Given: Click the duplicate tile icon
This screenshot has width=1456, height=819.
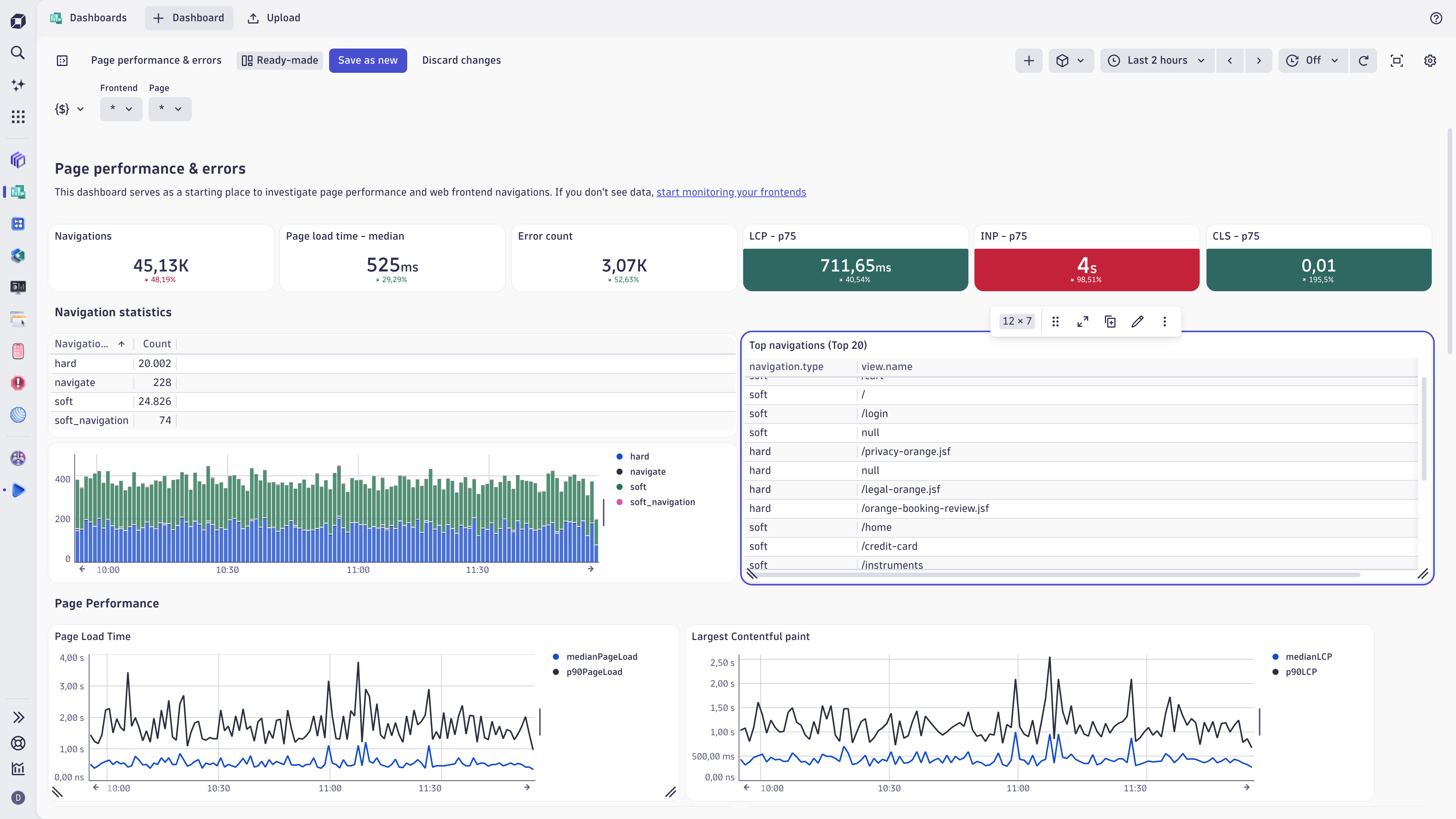Looking at the screenshot, I should point(1110,322).
